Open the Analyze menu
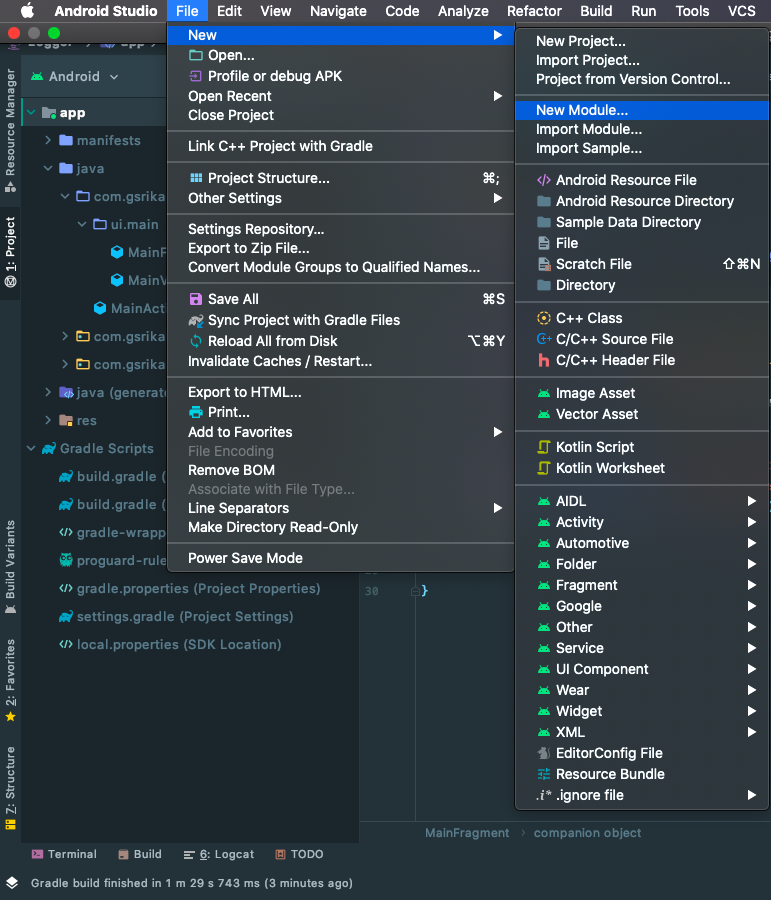 [463, 11]
